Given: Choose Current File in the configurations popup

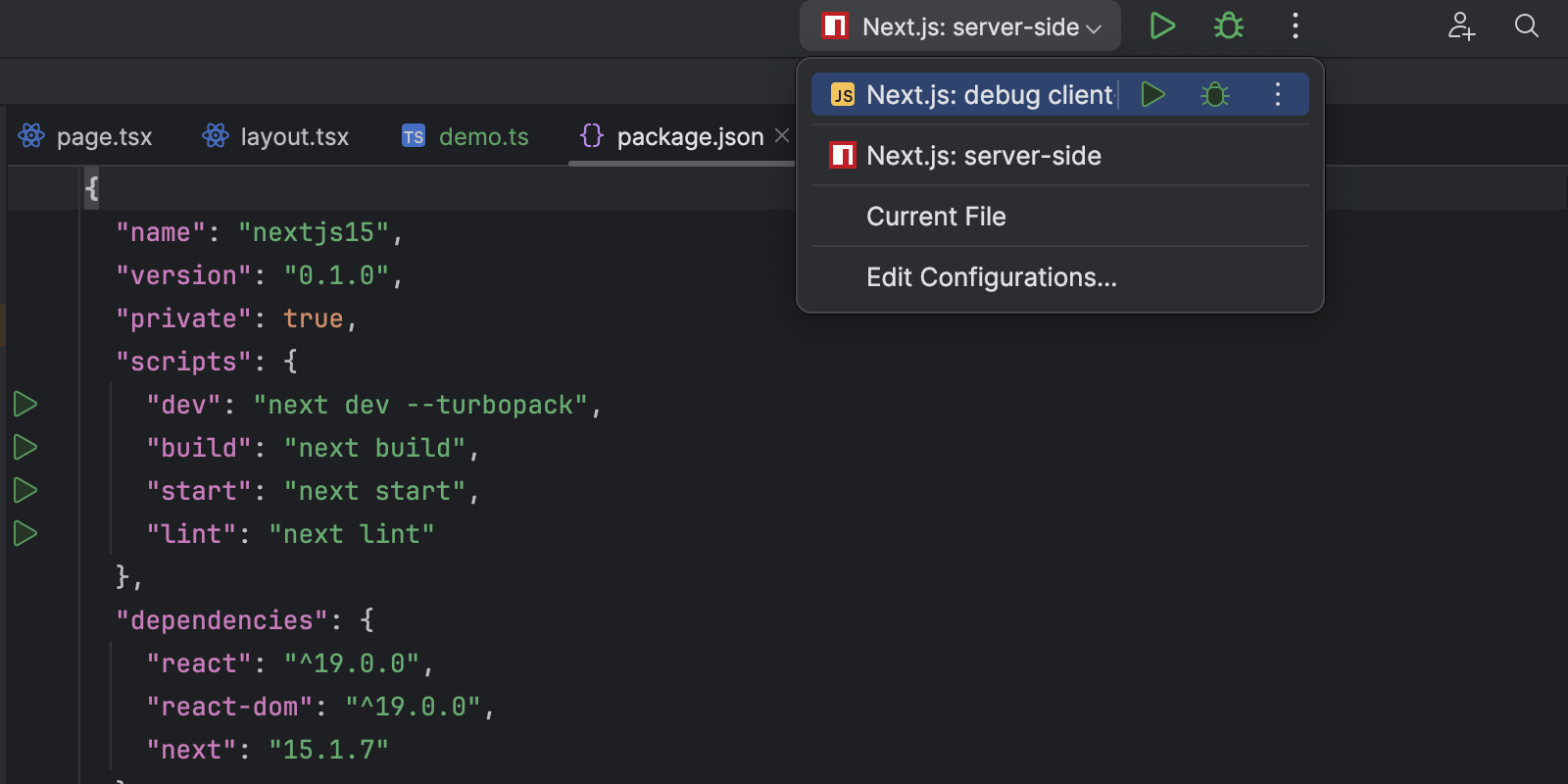Looking at the screenshot, I should (936, 217).
